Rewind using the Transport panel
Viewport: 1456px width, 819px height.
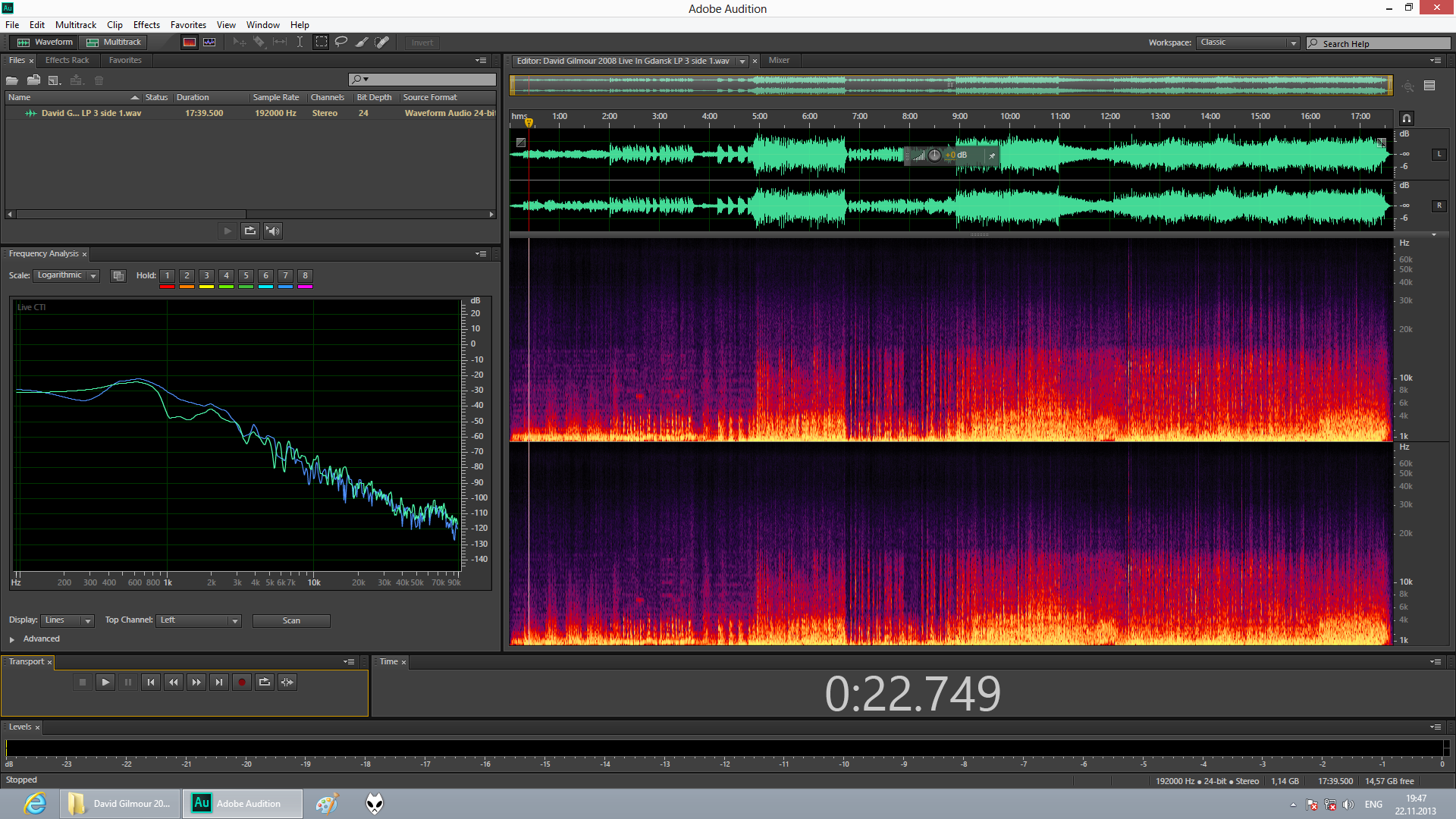[174, 682]
